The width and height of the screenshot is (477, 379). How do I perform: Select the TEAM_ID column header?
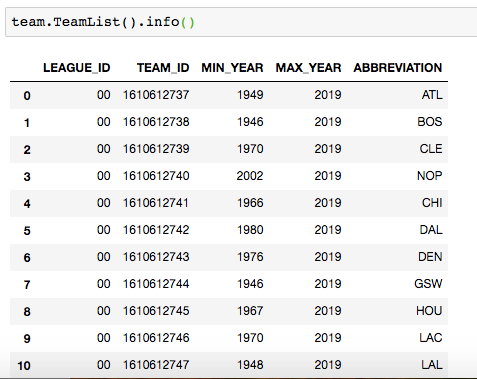(x=163, y=68)
